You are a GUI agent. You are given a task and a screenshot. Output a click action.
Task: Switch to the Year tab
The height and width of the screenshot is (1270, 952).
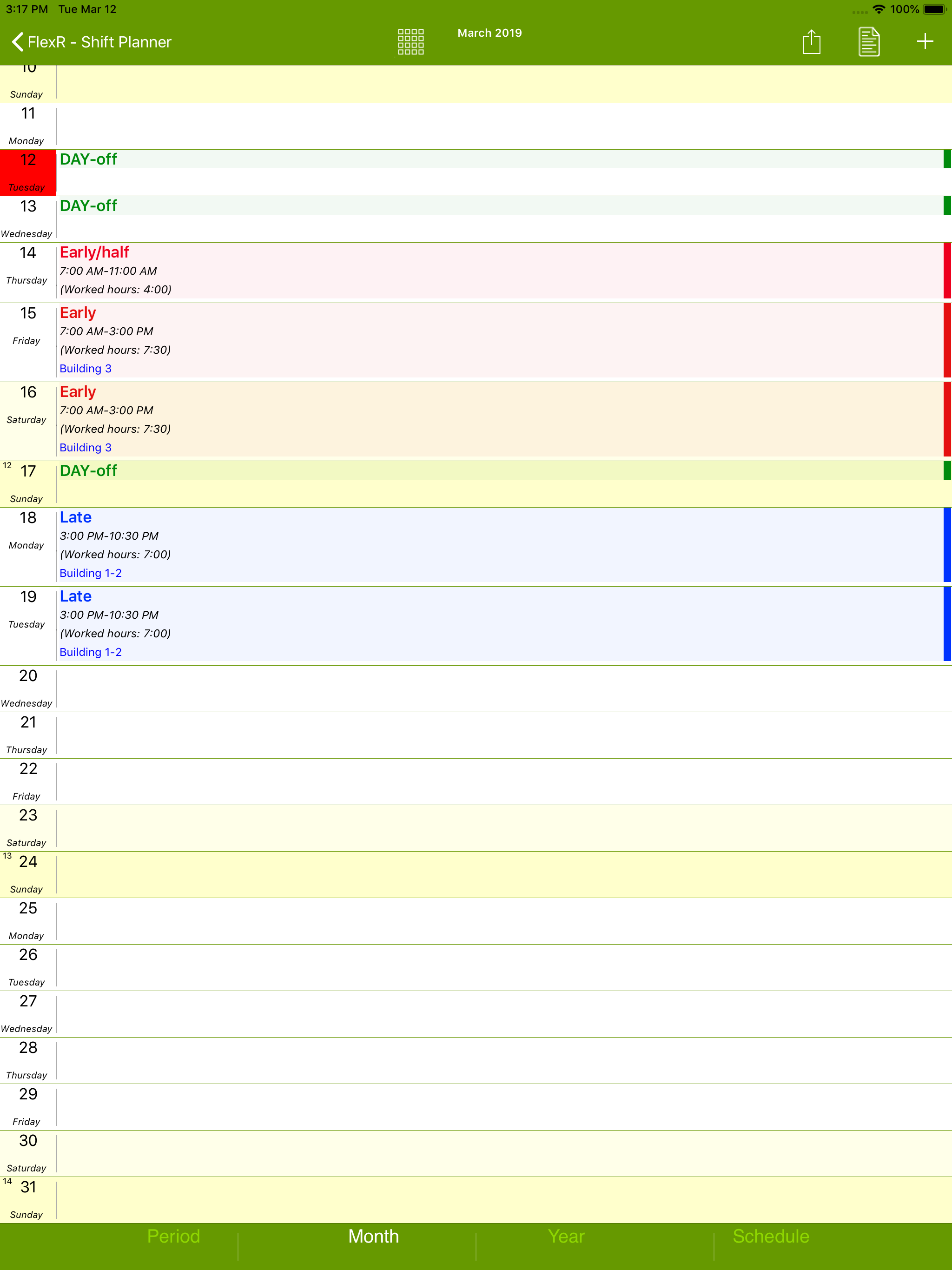coord(566,1236)
